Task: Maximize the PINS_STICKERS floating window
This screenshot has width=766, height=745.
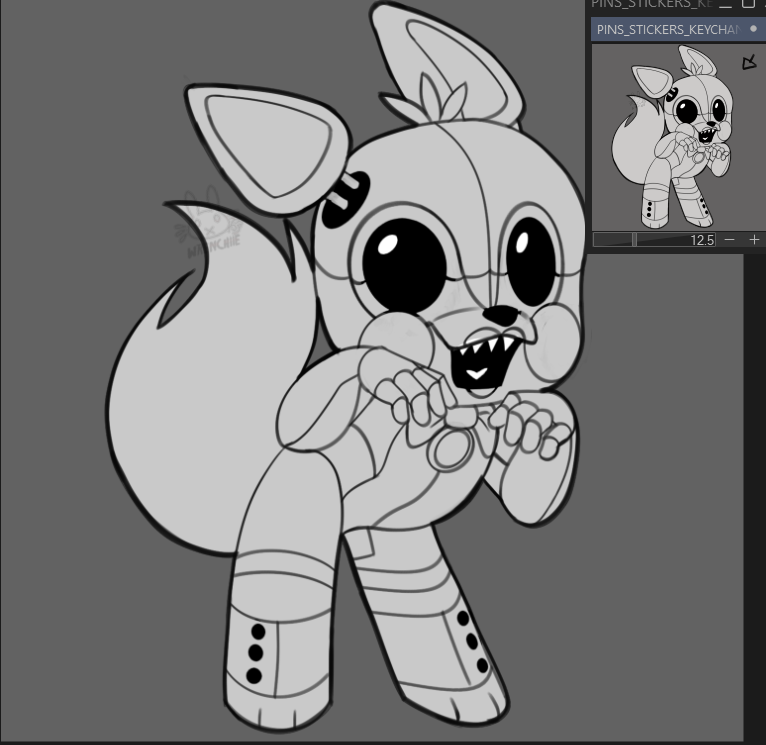Action: 748,4
